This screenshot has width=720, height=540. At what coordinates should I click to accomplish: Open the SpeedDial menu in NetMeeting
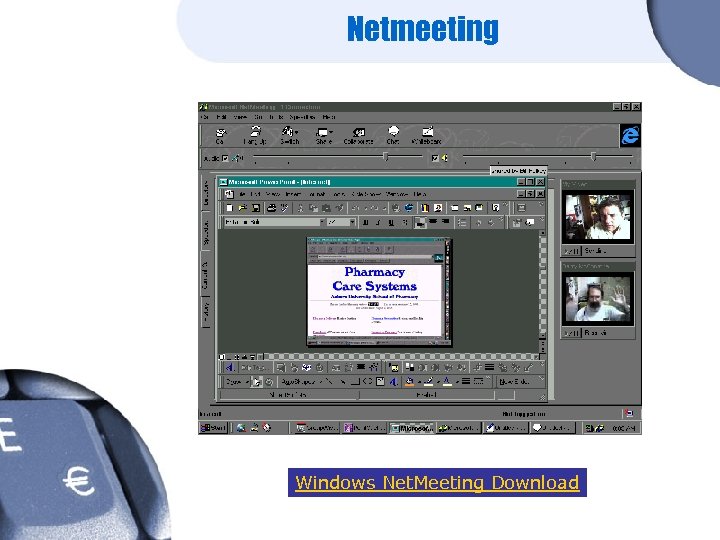pyautogui.click(x=302, y=117)
